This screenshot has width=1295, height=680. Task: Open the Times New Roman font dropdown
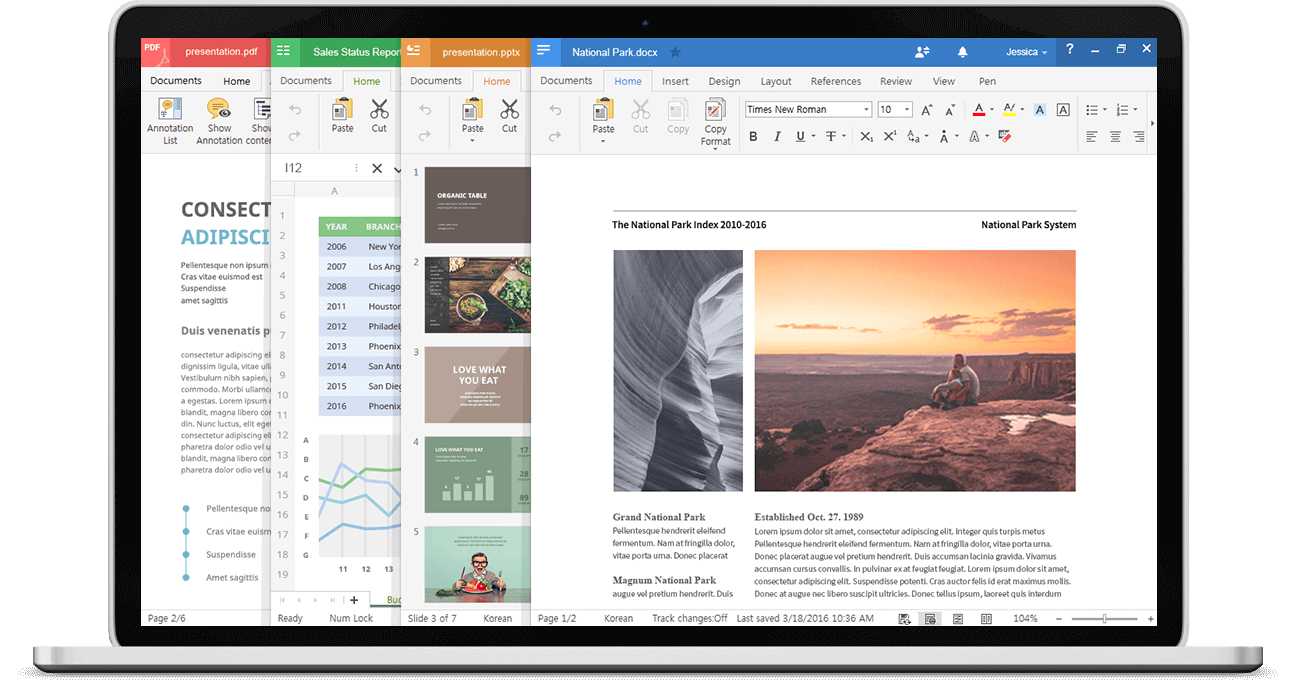tap(866, 110)
